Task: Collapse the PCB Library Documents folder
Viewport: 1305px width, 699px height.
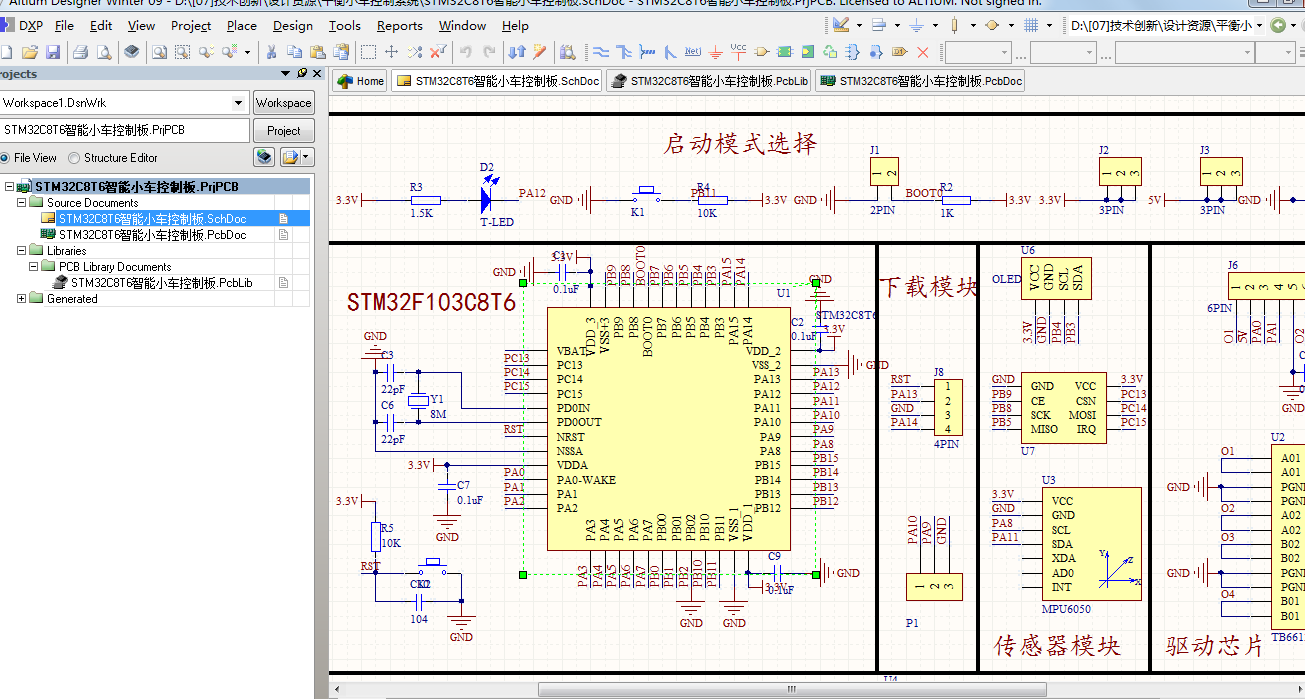Action: click(x=34, y=267)
